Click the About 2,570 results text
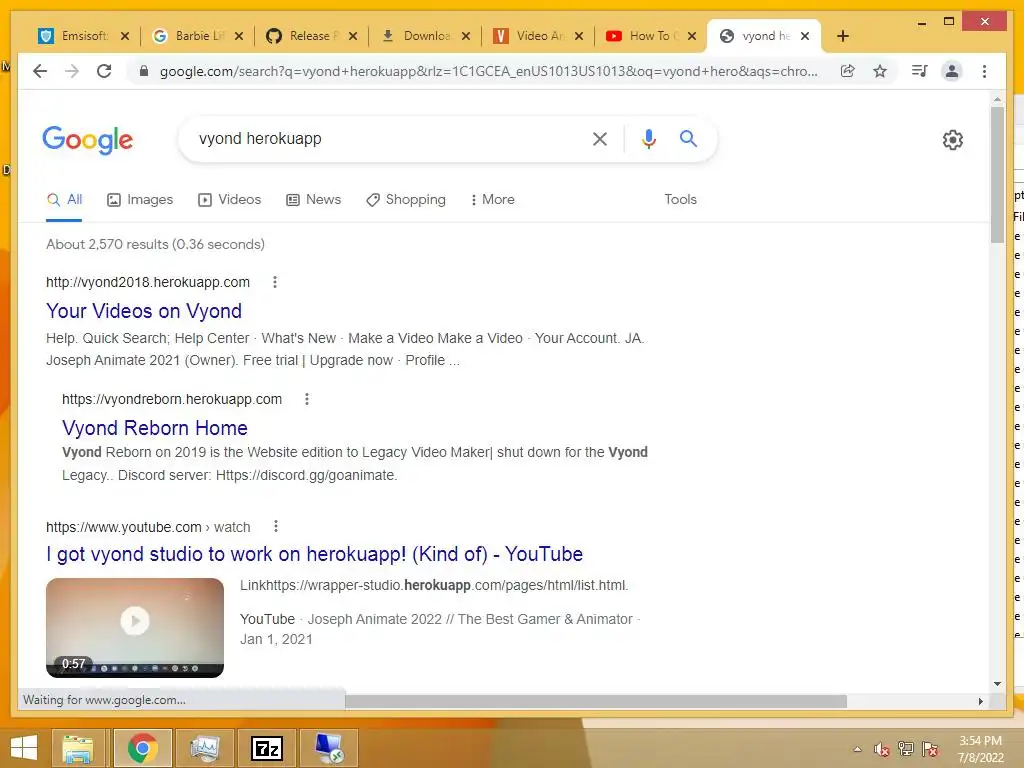 155,244
